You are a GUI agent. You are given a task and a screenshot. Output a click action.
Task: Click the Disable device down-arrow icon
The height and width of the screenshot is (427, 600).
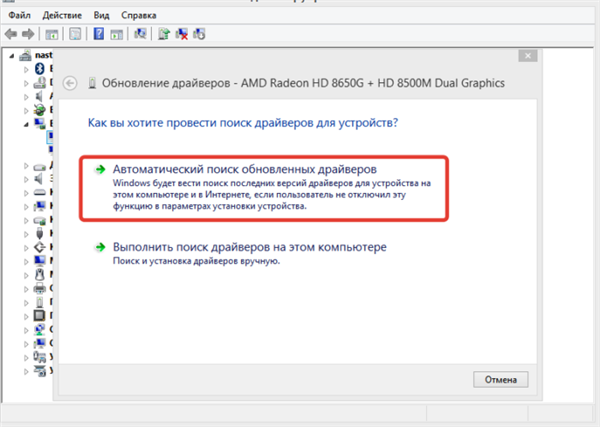pos(199,34)
